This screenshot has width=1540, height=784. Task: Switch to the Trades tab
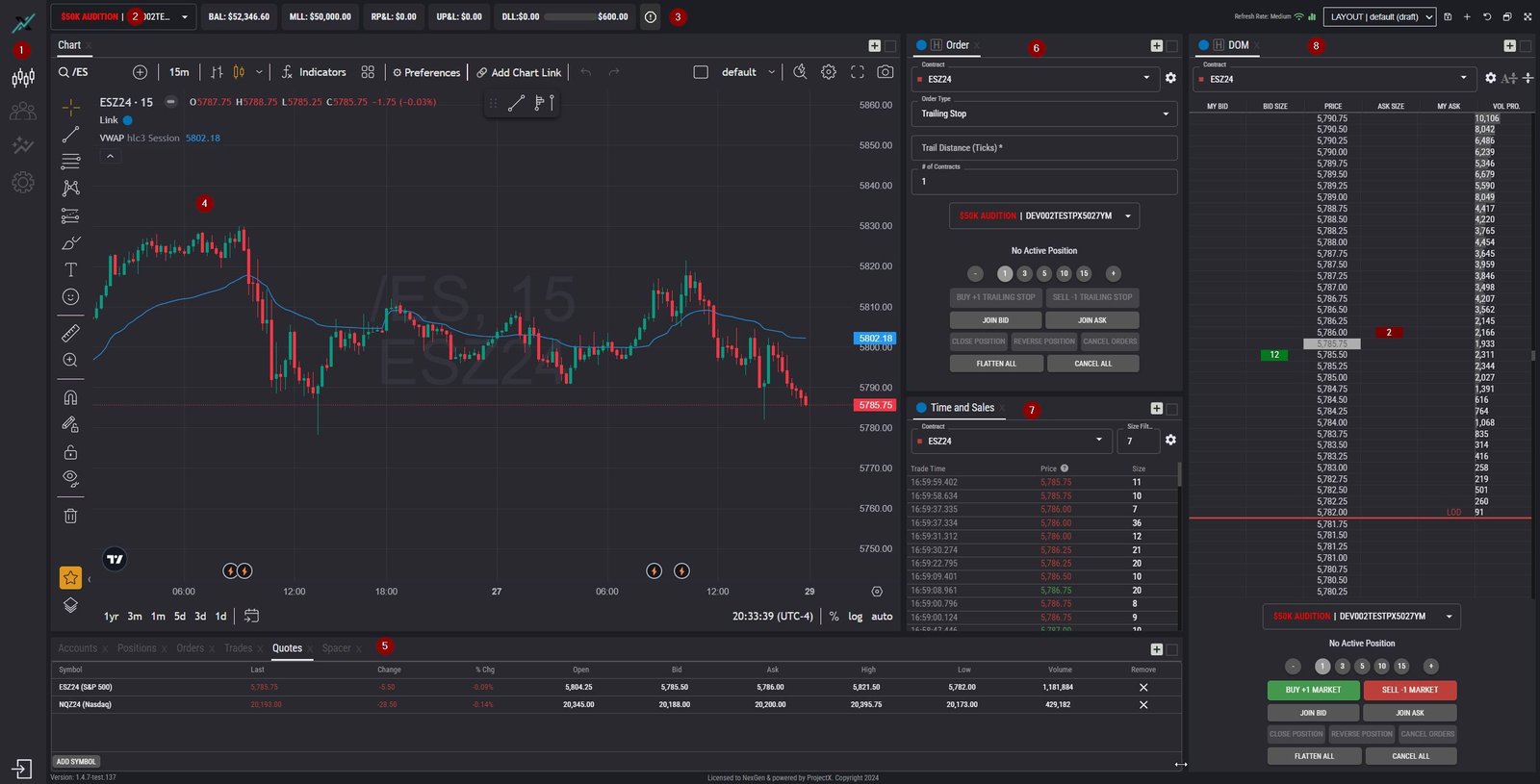[238, 648]
